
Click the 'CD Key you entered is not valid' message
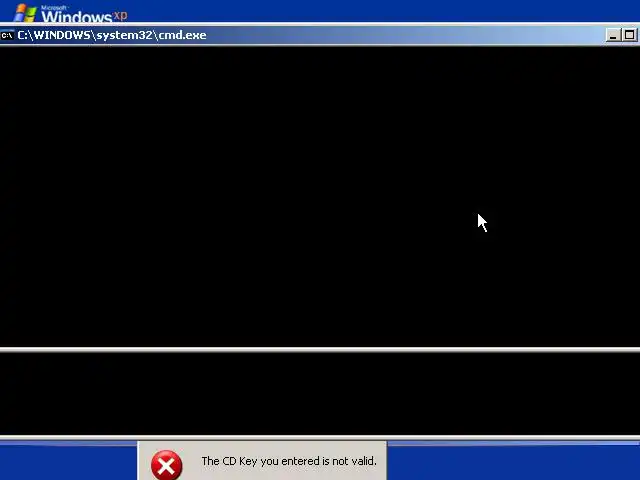point(289,461)
